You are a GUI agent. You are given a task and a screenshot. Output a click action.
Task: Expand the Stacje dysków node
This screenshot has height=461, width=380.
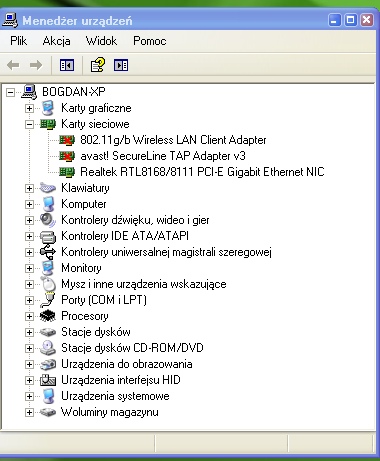click(x=29, y=332)
